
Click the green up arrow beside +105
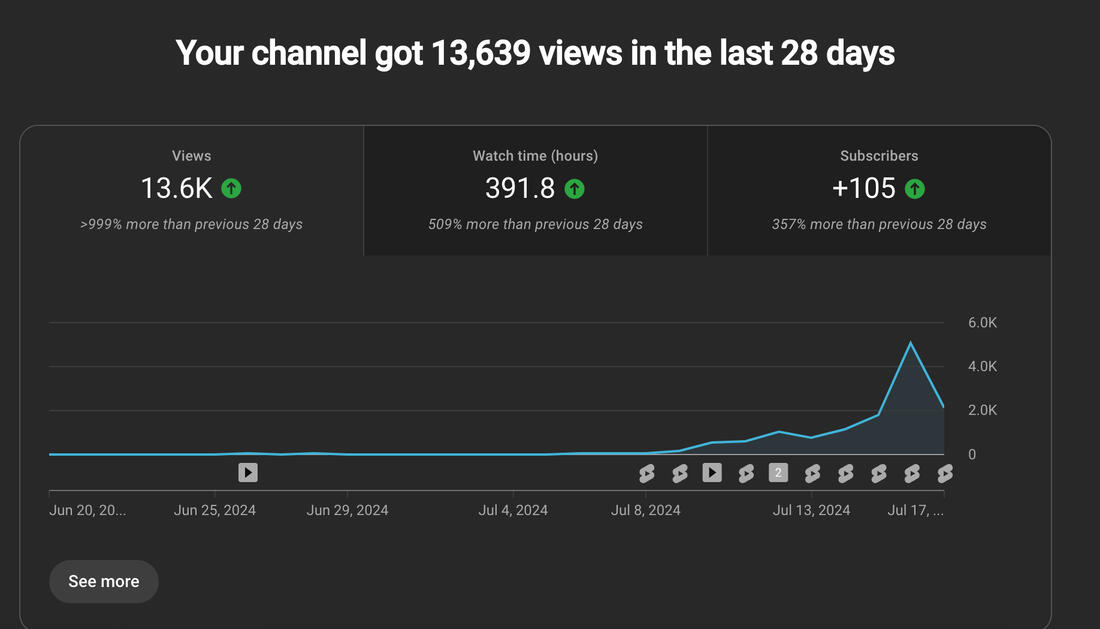coord(914,188)
